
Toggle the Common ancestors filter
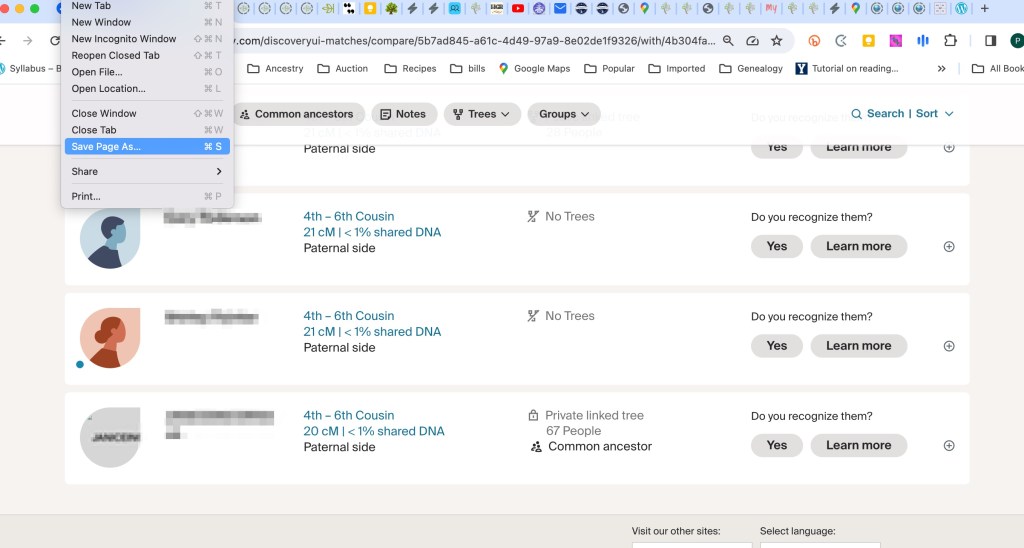[296, 114]
